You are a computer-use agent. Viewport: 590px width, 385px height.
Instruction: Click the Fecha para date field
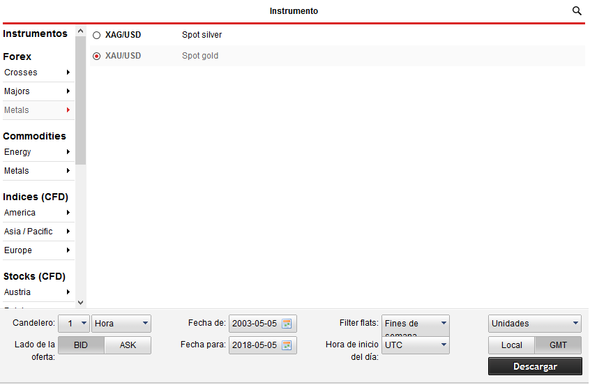tap(262, 345)
